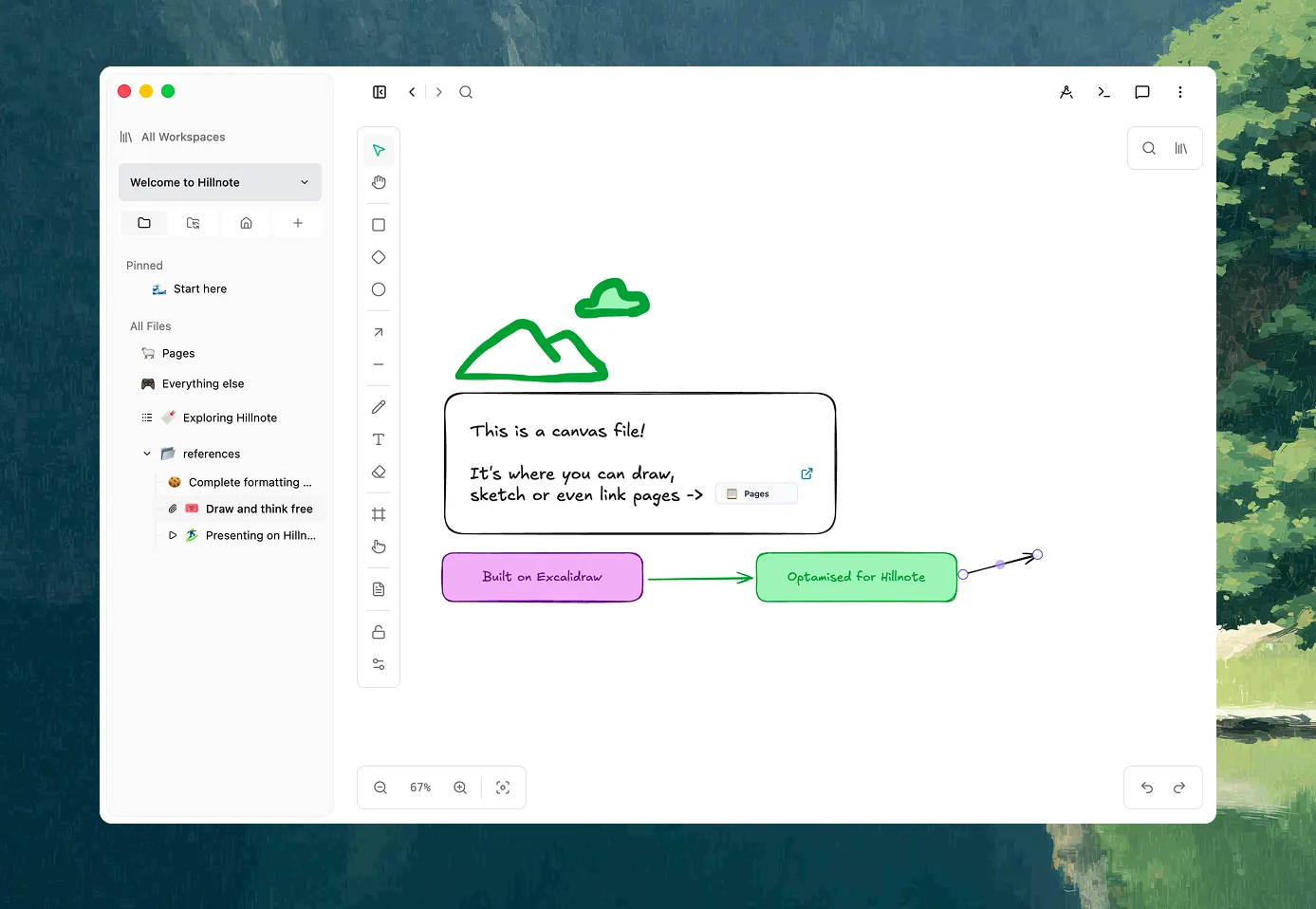
Task: Pick the line drawing tool
Action: pos(379,364)
